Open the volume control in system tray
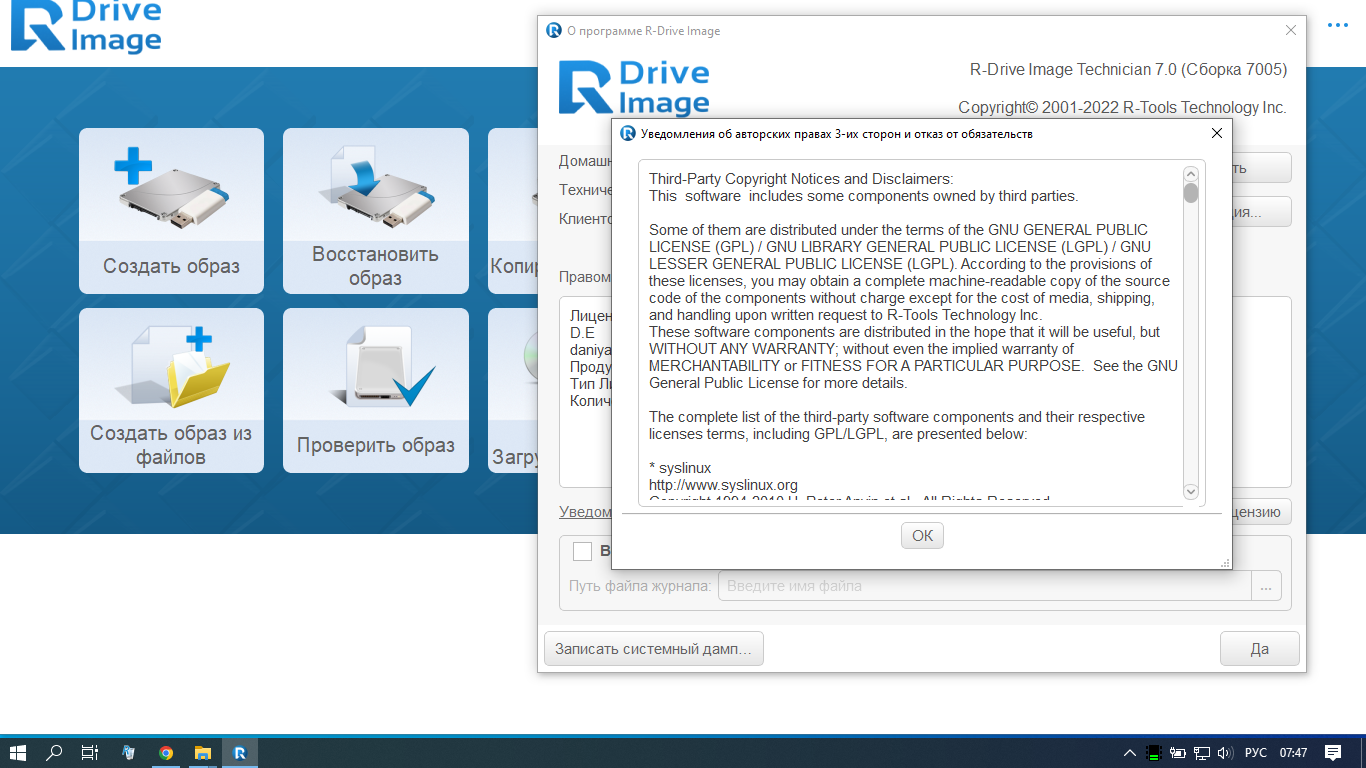 click(x=1225, y=753)
